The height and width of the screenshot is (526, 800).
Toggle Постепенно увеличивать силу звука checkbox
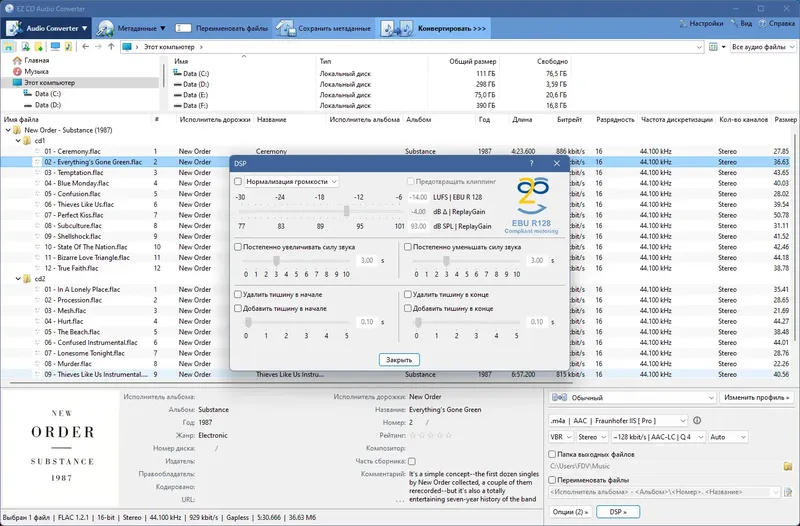[x=238, y=247]
